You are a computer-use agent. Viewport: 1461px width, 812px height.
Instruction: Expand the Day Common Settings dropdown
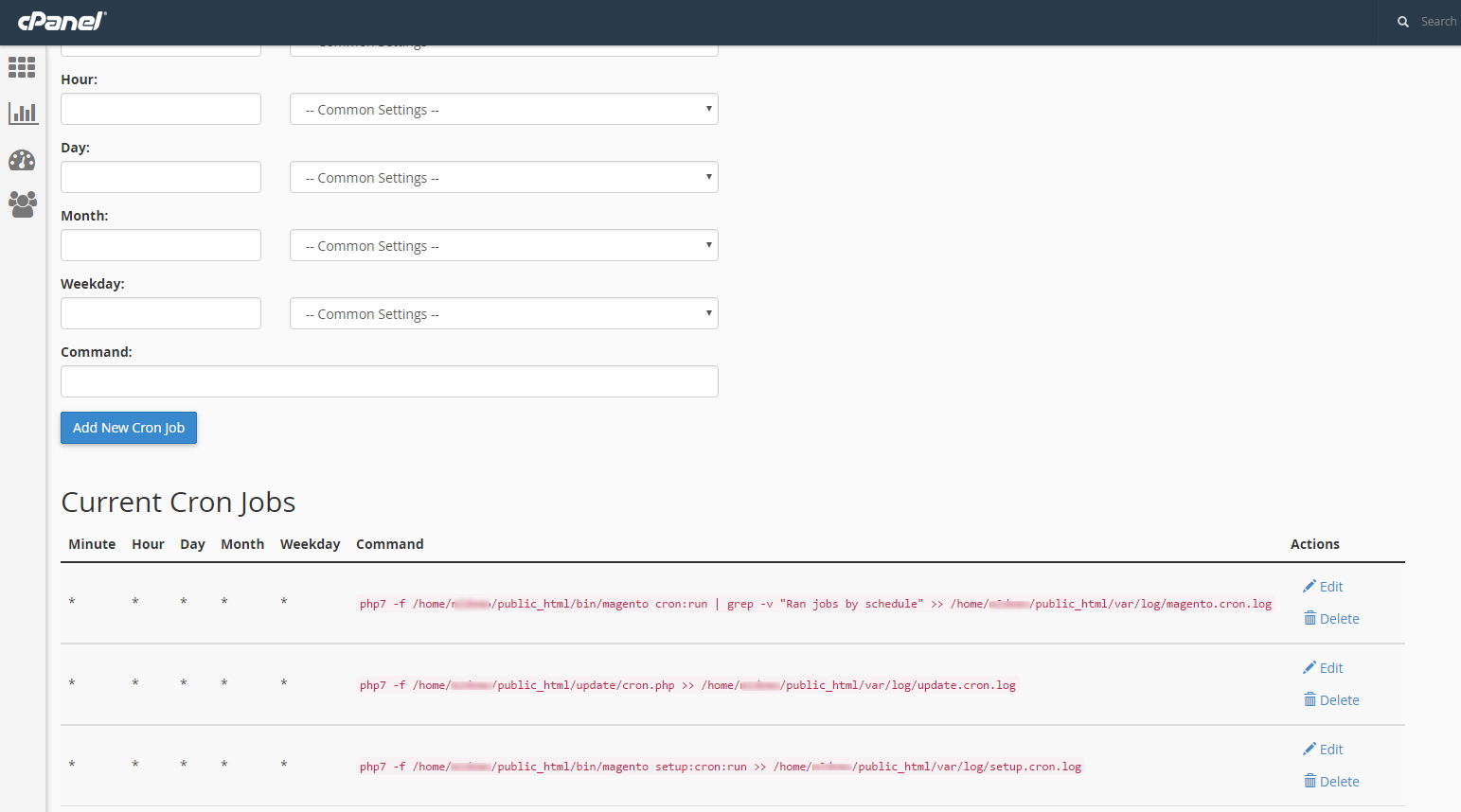[503, 177]
